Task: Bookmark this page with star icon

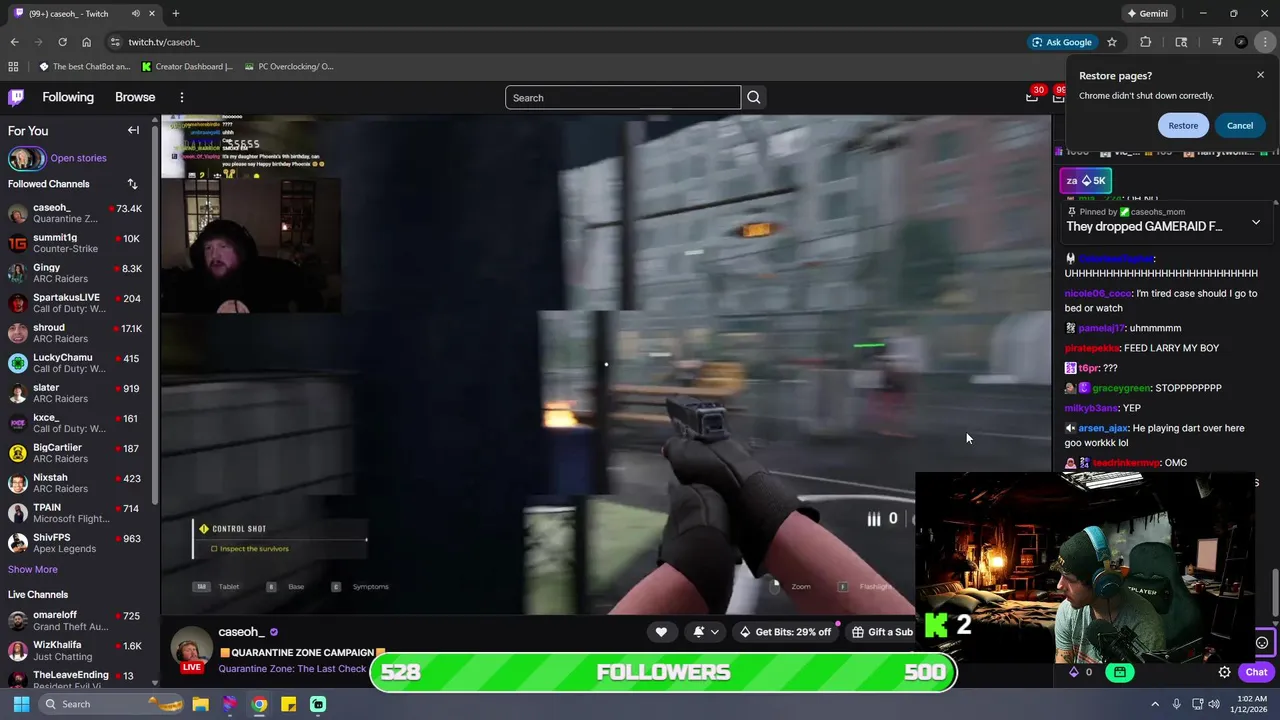Action: click(1112, 42)
